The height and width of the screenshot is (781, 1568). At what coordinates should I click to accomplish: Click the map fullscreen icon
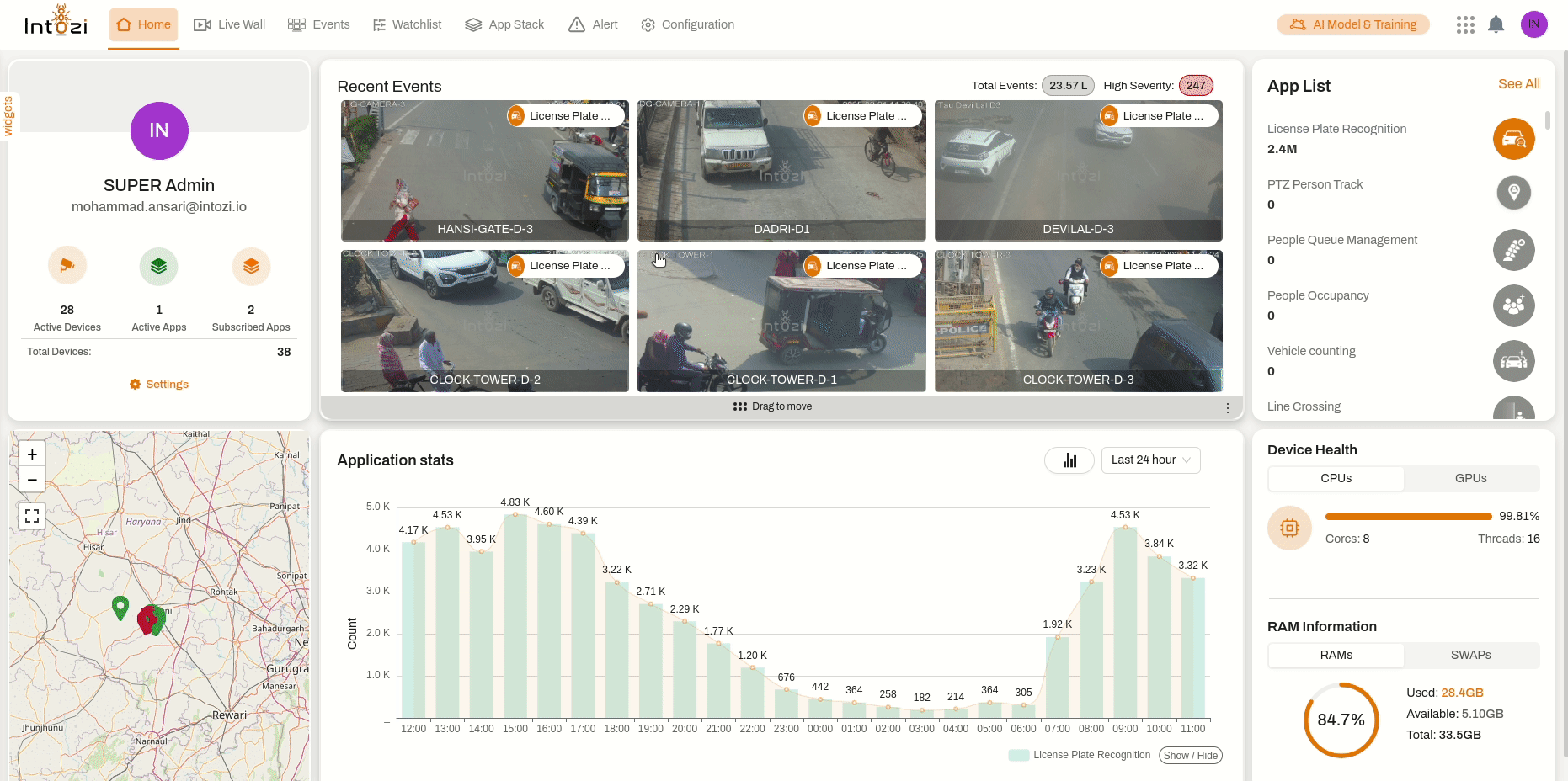[x=32, y=516]
